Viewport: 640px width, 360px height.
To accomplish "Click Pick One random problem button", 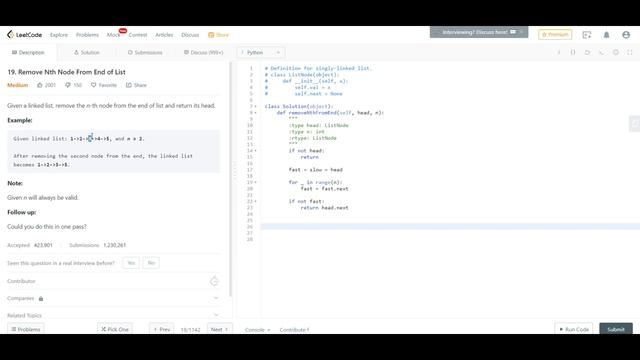I will (115, 329).
